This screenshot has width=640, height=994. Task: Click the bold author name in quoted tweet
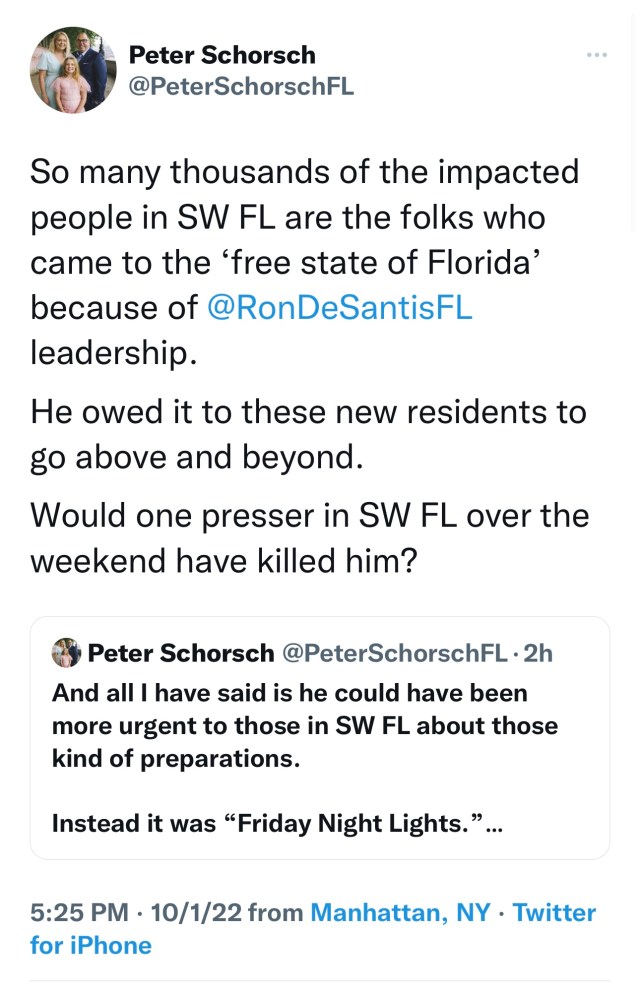tap(181, 653)
